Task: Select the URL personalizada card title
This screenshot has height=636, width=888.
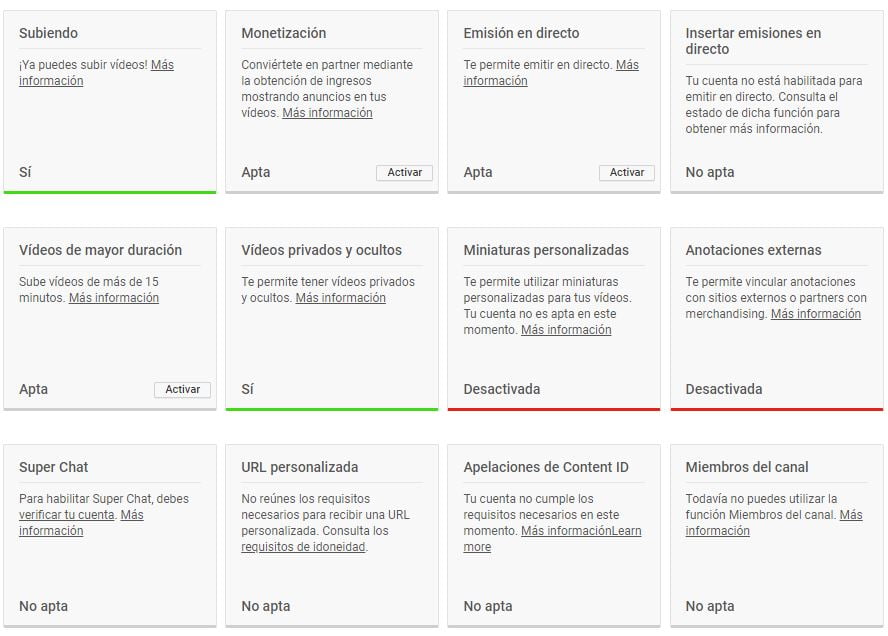Action: point(299,467)
